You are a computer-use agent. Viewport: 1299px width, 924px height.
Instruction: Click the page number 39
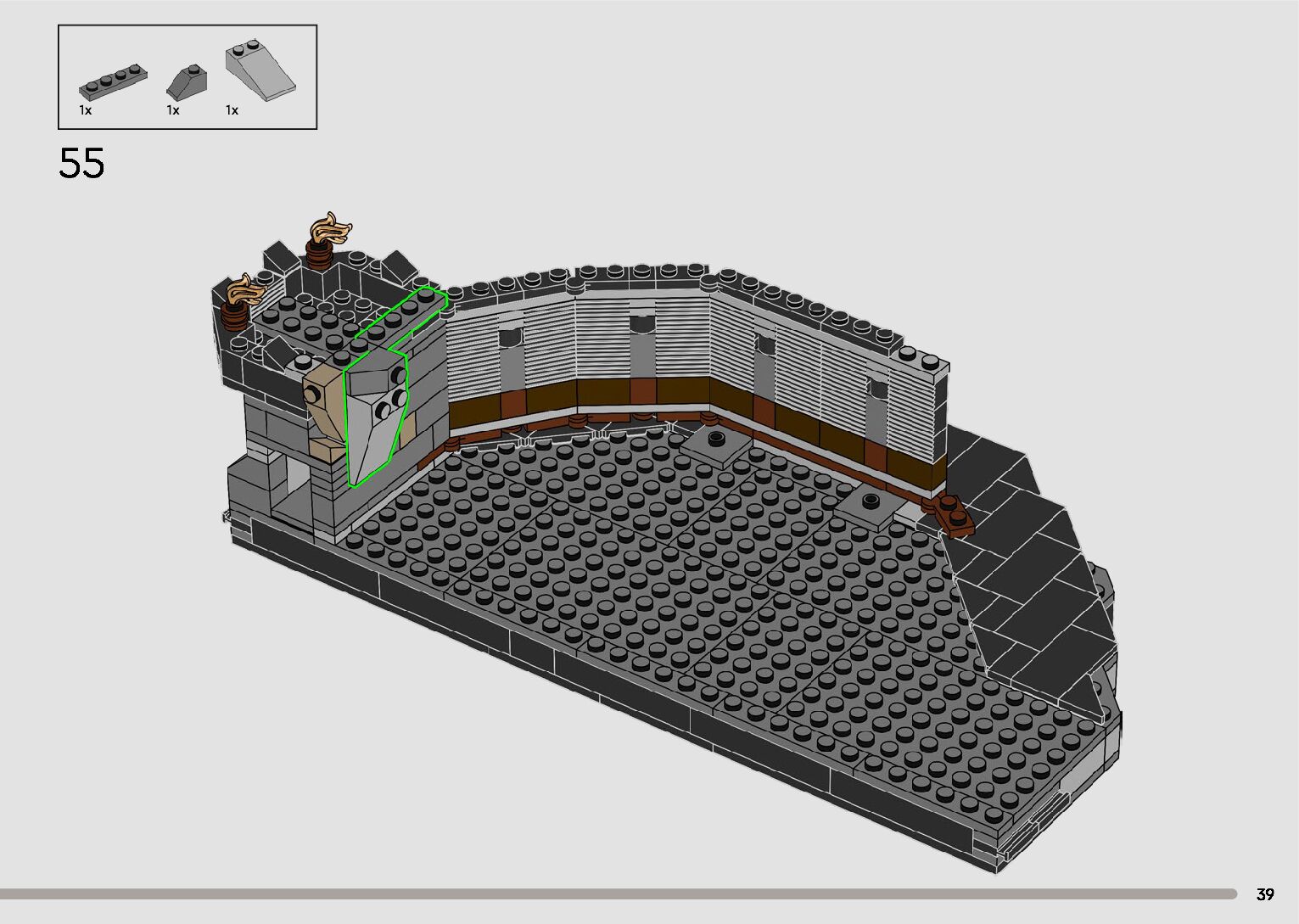(1265, 894)
